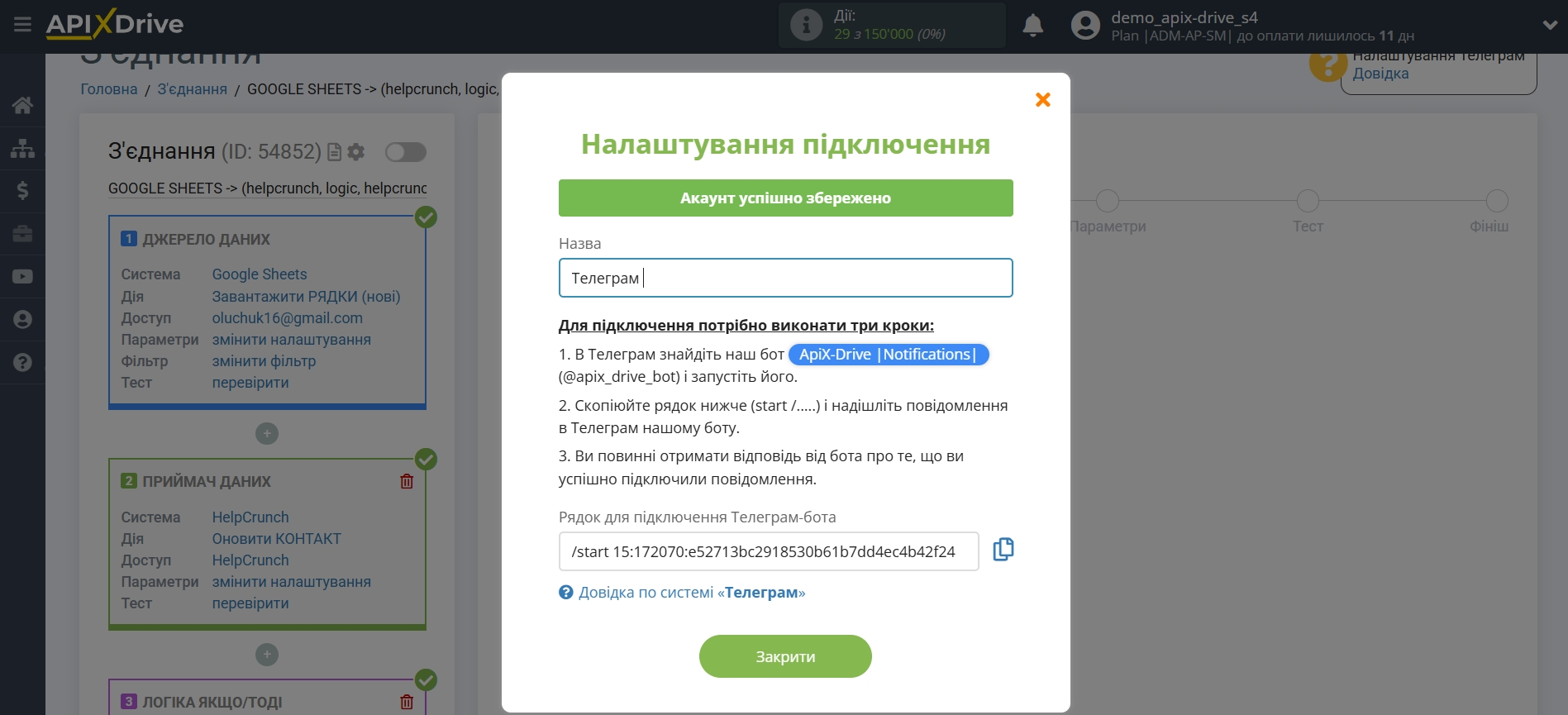1568x715 pixels.
Task: Select the Параметри step marker
Action: (1108, 201)
